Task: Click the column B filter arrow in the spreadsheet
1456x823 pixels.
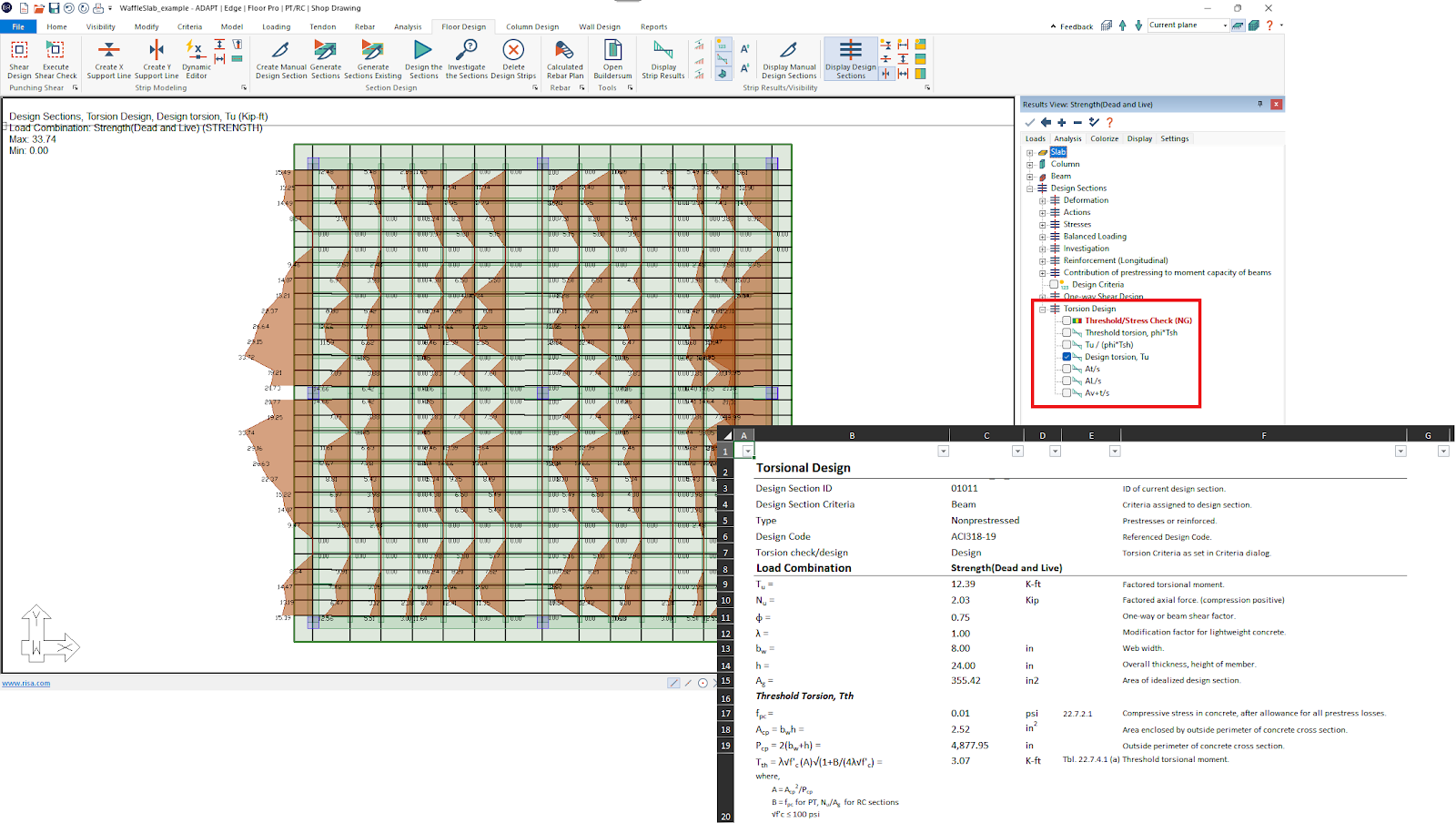Action: click(943, 451)
